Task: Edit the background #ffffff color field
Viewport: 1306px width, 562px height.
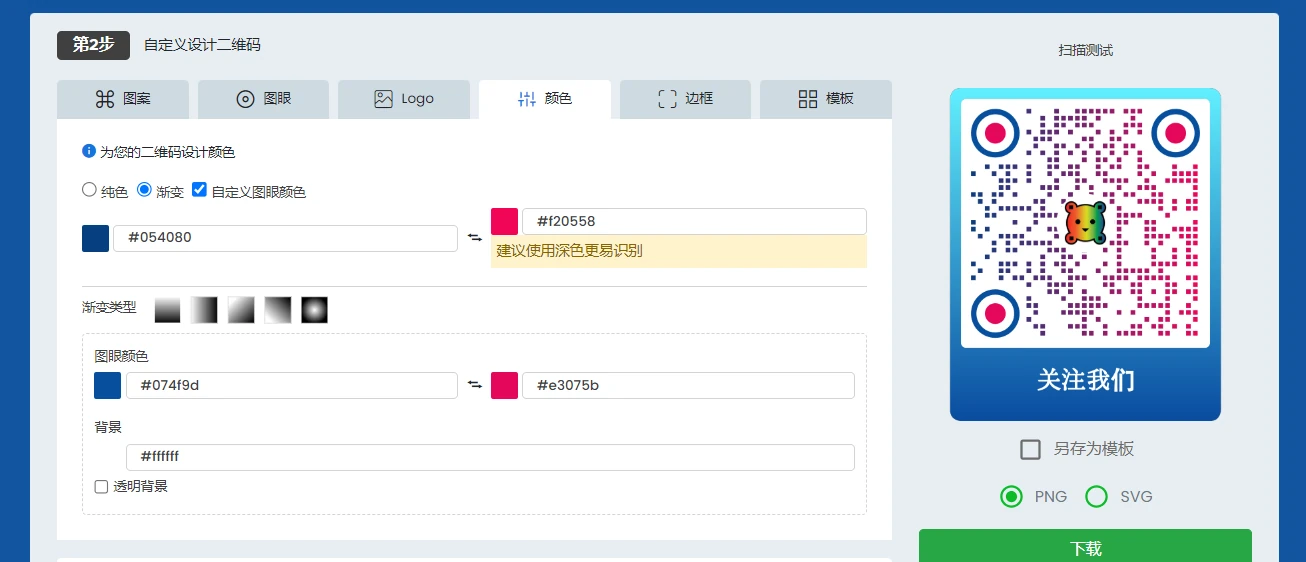Action: 490,457
